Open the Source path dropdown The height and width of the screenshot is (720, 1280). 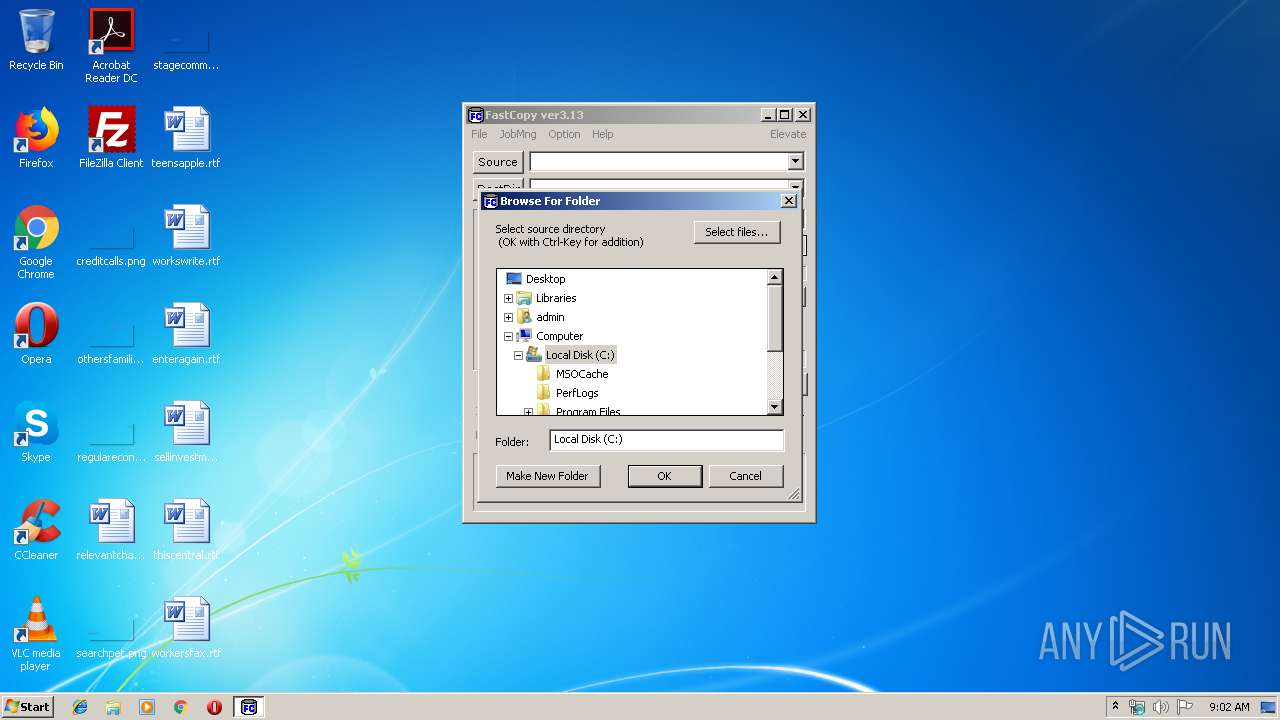tap(795, 162)
